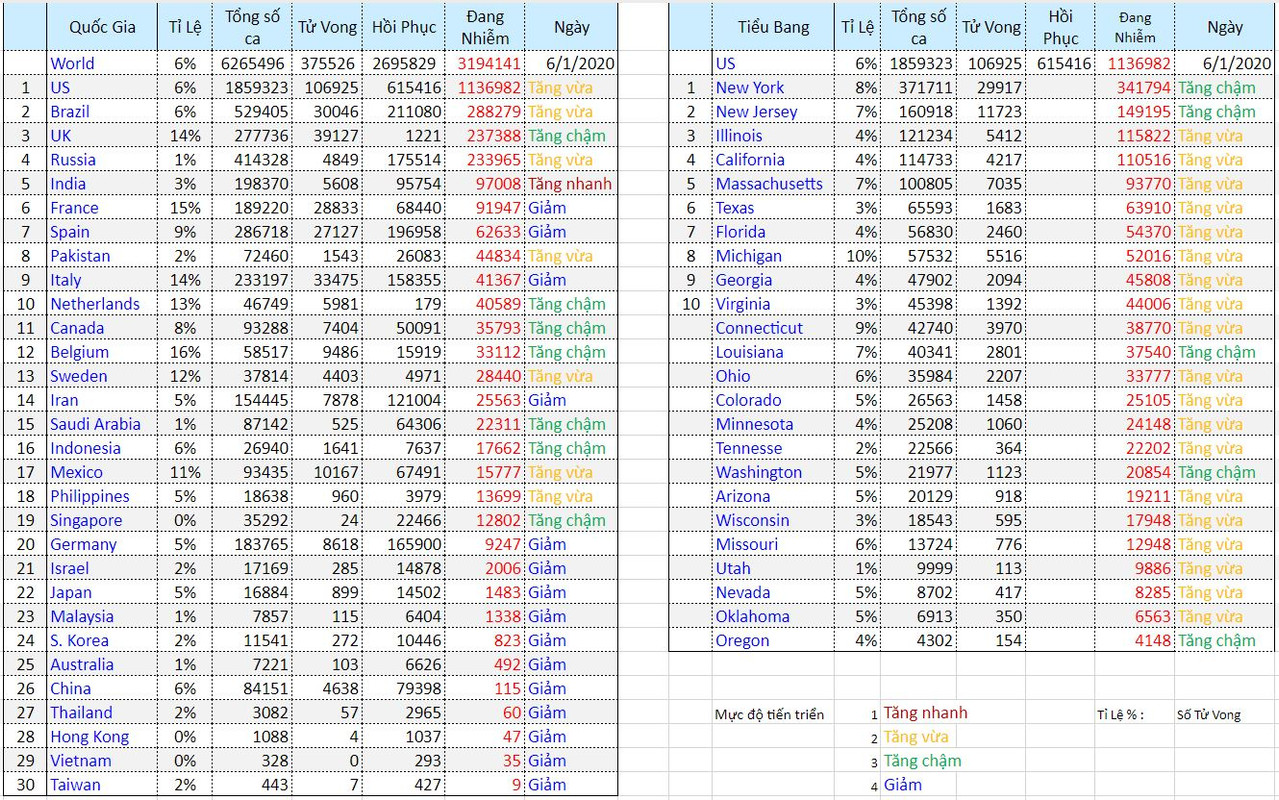1279x800 pixels.
Task: Select the 'Indonesia' country cell
Action: coord(102,448)
